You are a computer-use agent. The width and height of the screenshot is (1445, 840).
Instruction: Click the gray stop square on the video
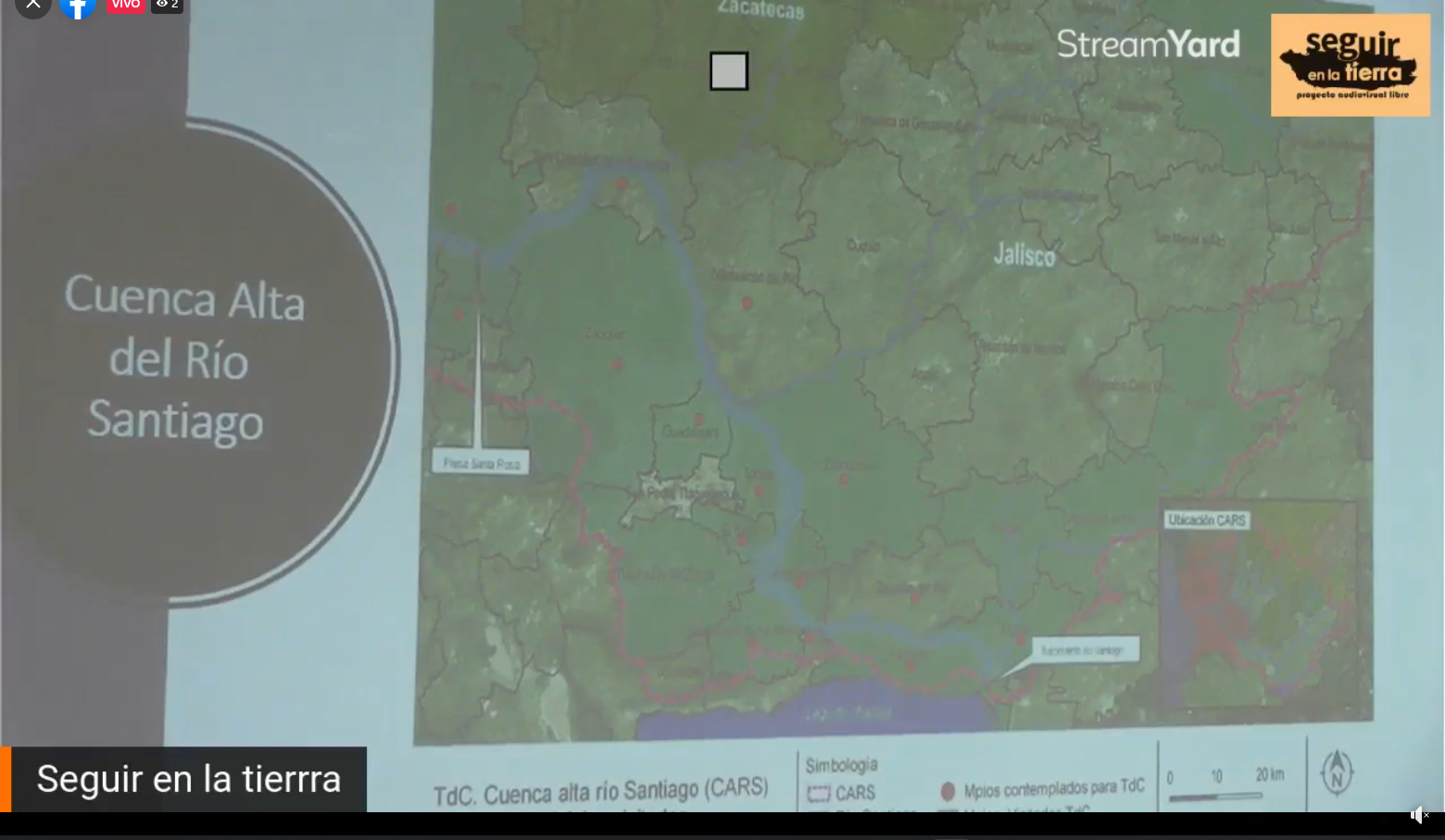729,71
